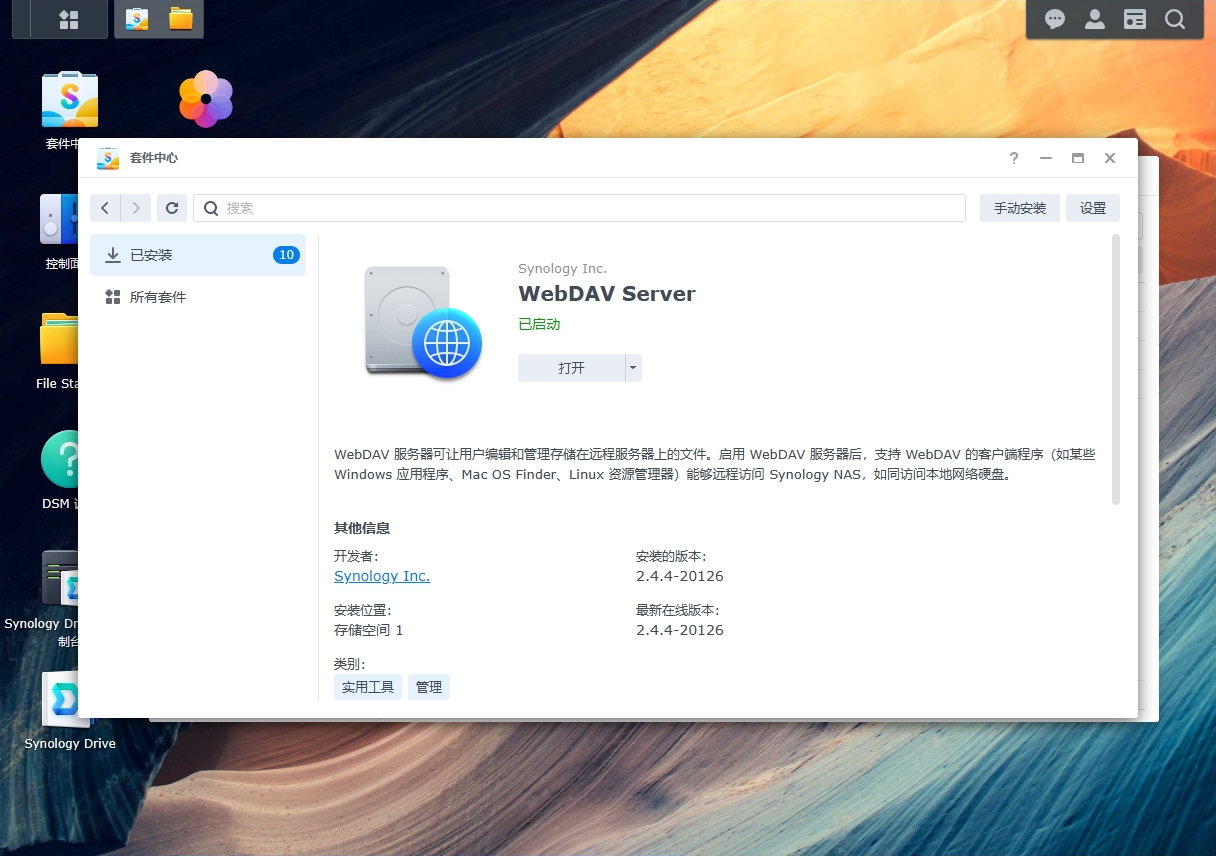Click the 手动安装 button

click(x=1019, y=208)
